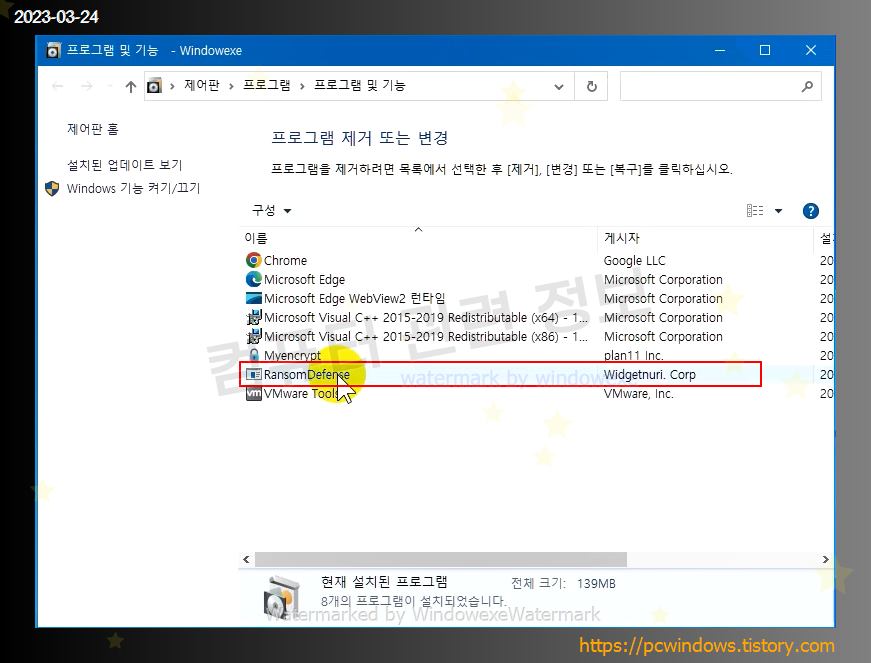The height and width of the screenshot is (663, 871).
Task: Click the horizontal scrollbar thumb
Action: point(441,559)
